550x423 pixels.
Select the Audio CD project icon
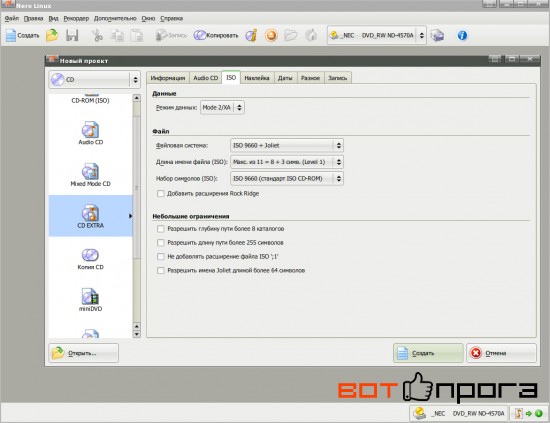pyautogui.click(x=90, y=133)
